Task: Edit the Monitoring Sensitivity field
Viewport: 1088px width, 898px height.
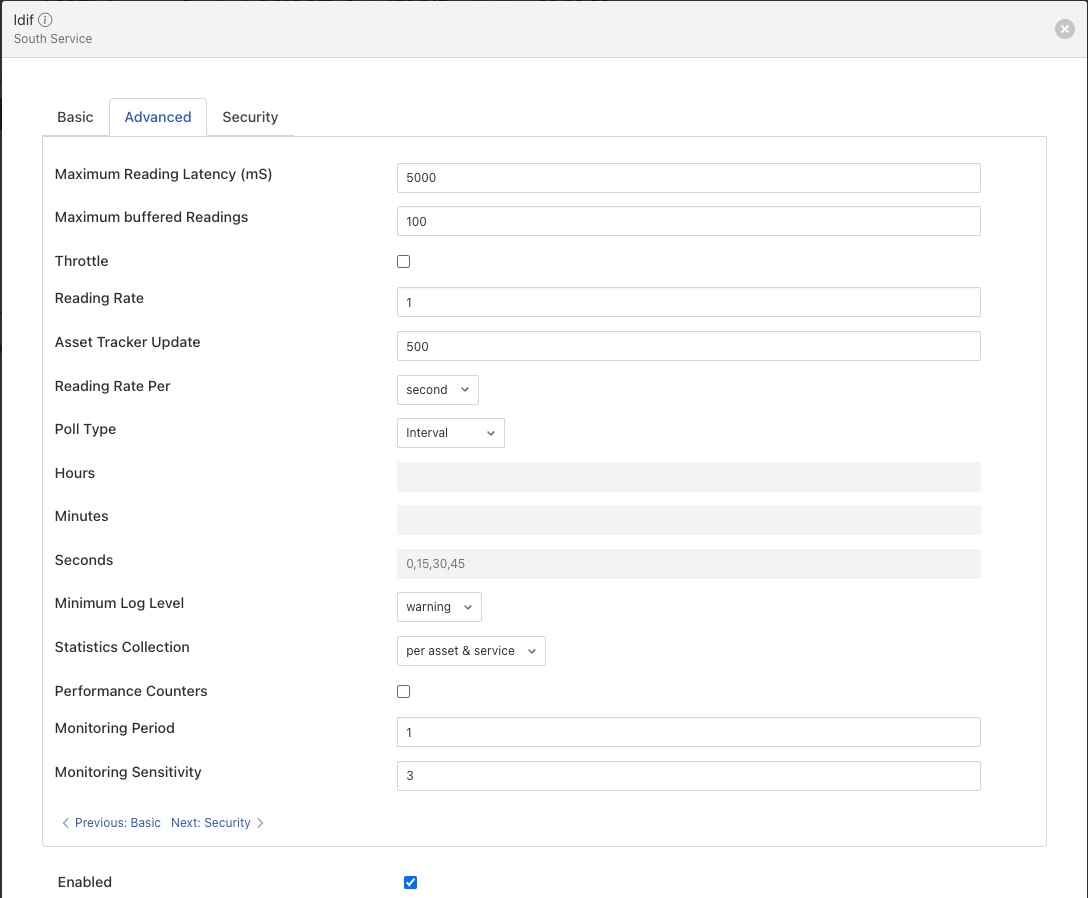Action: [688, 776]
